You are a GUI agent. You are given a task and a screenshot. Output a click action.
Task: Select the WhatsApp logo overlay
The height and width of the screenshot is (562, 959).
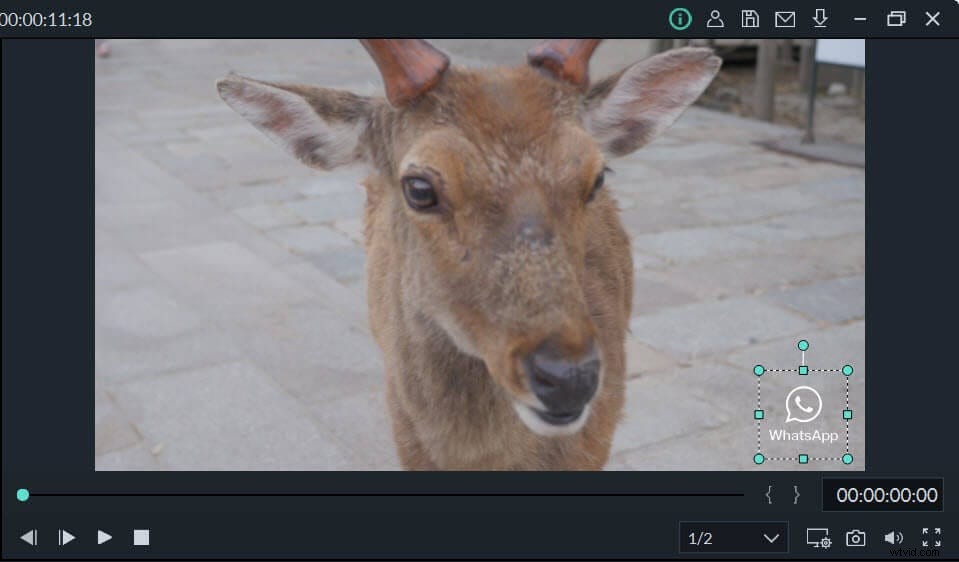pos(803,415)
